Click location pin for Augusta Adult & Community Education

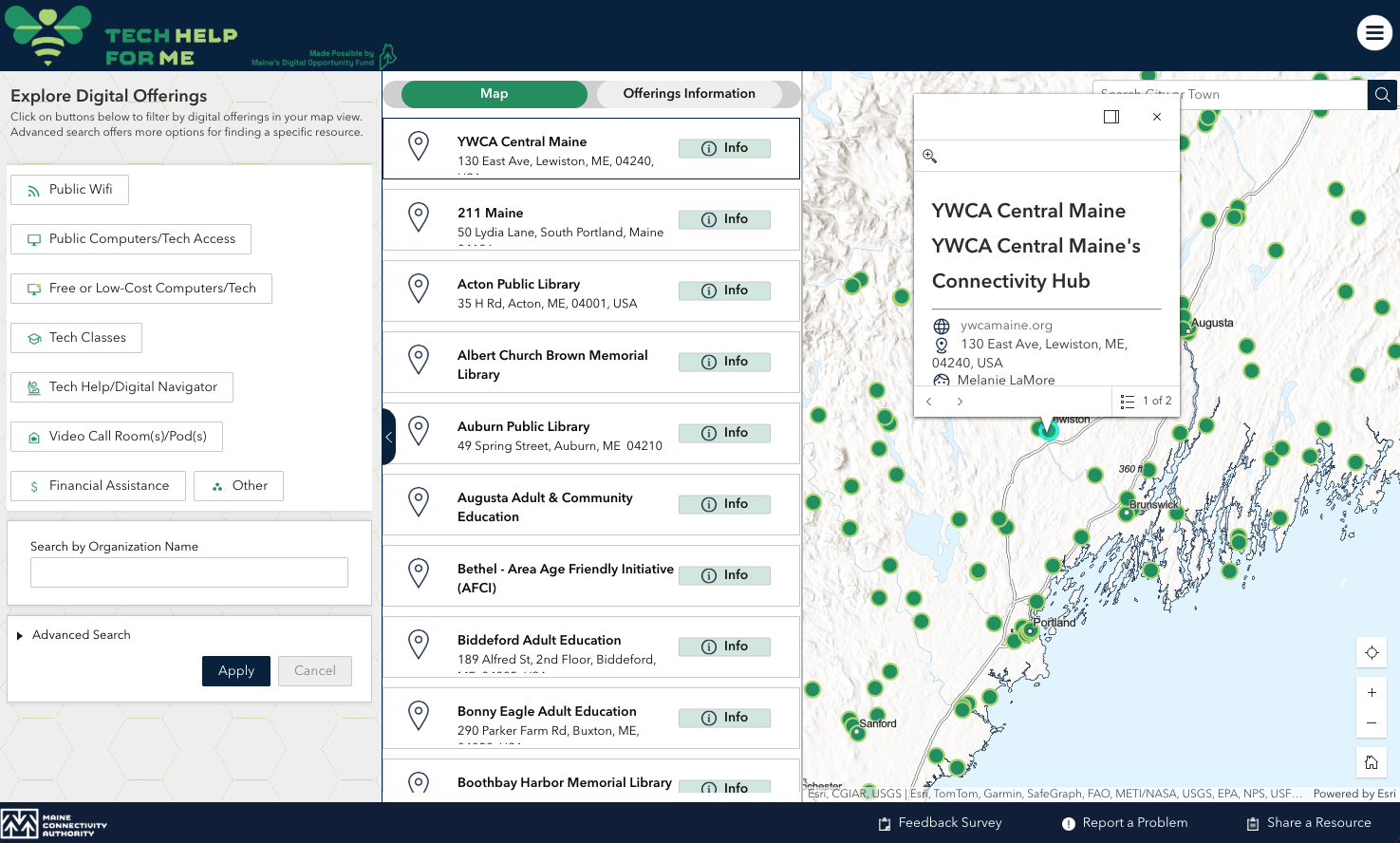(x=419, y=502)
